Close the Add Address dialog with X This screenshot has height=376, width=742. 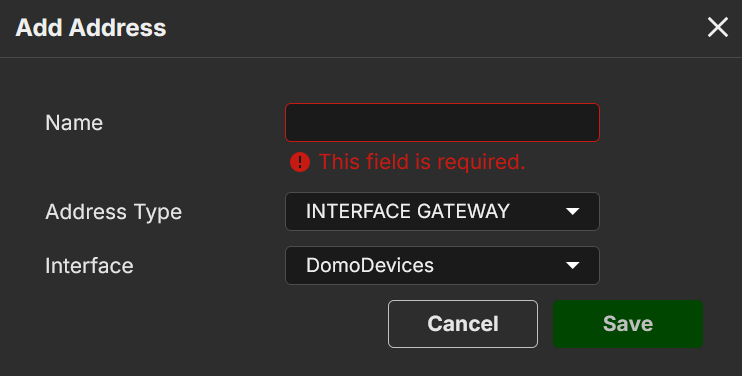pos(717,27)
